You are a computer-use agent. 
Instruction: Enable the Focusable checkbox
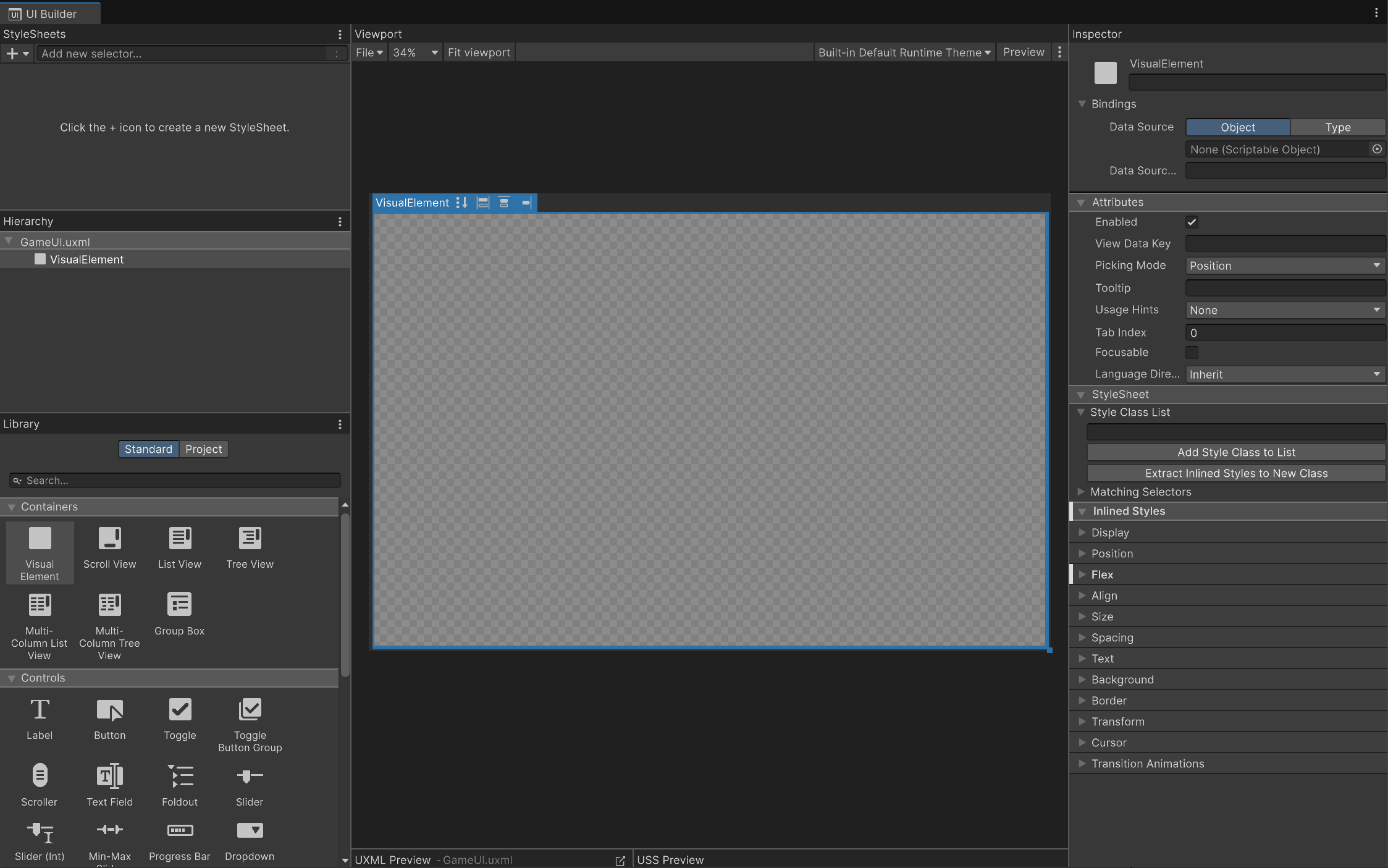pyautogui.click(x=1192, y=352)
